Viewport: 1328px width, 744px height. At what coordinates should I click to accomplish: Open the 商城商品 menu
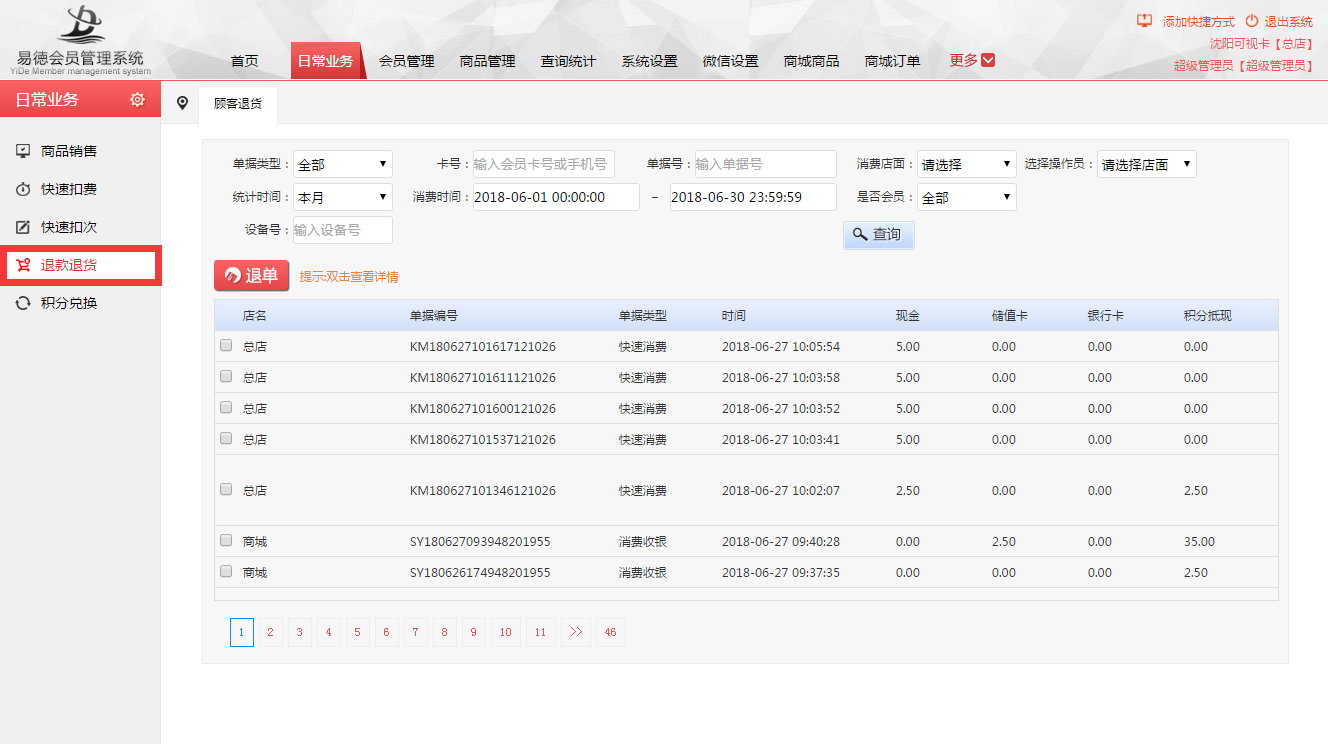coord(812,61)
